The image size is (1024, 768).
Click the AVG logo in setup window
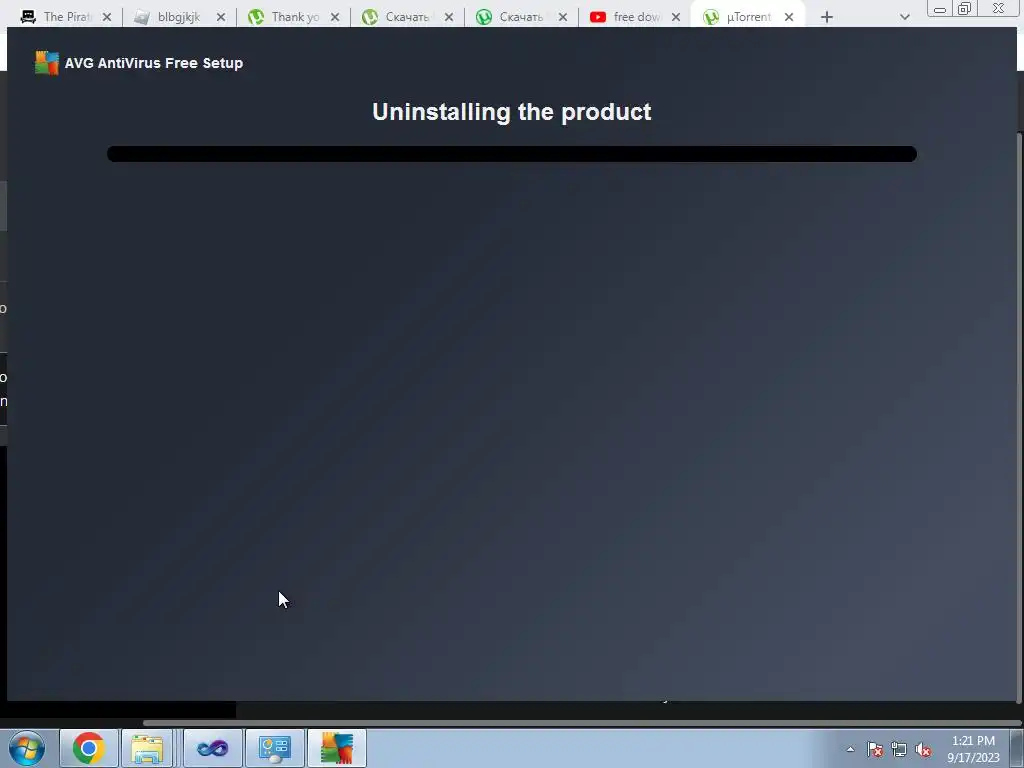(x=47, y=63)
